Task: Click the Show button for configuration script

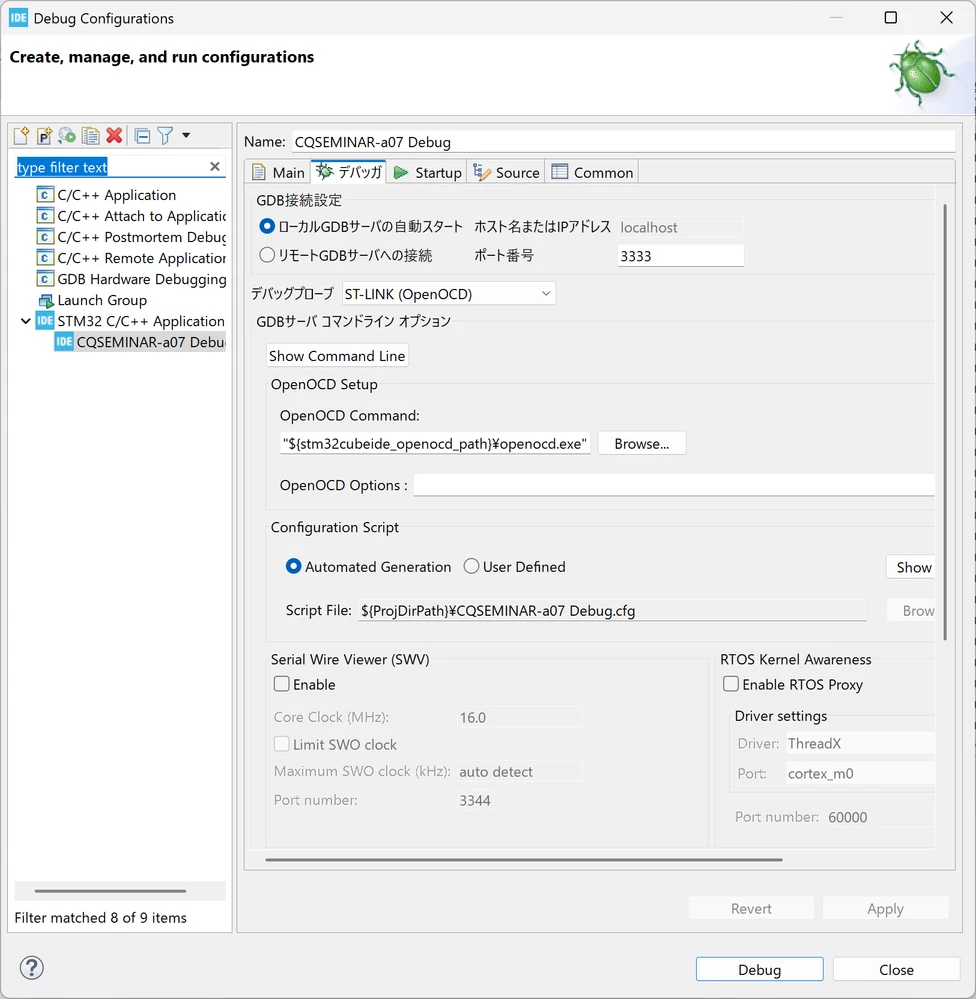Action: click(x=911, y=567)
